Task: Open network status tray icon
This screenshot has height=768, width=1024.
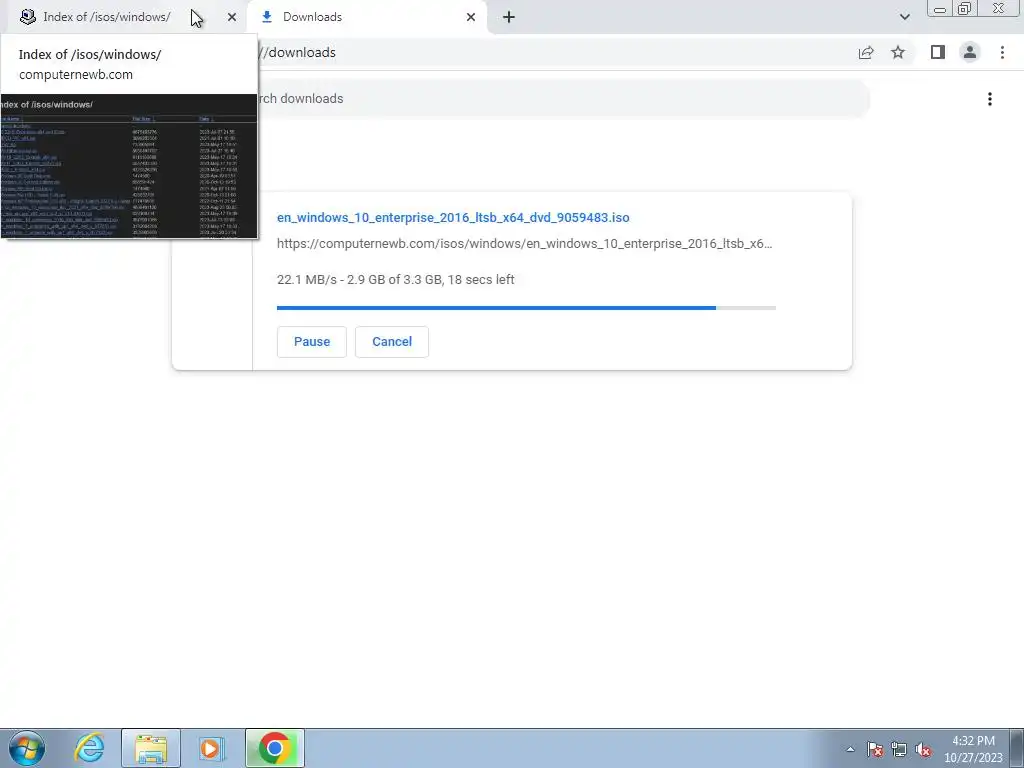Action: tap(899, 749)
